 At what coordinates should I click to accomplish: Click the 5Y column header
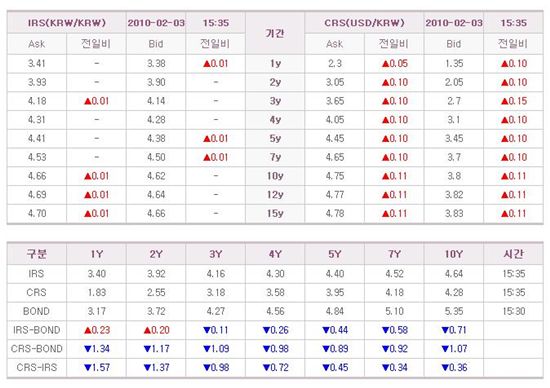pyautogui.click(x=335, y=254)
